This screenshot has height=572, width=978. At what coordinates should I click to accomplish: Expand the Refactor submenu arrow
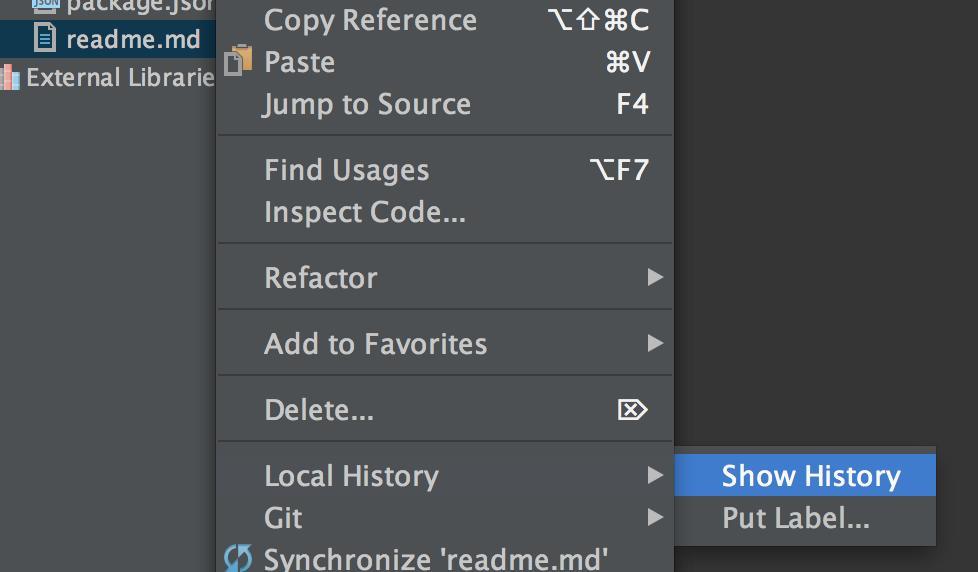click(655, 277)
